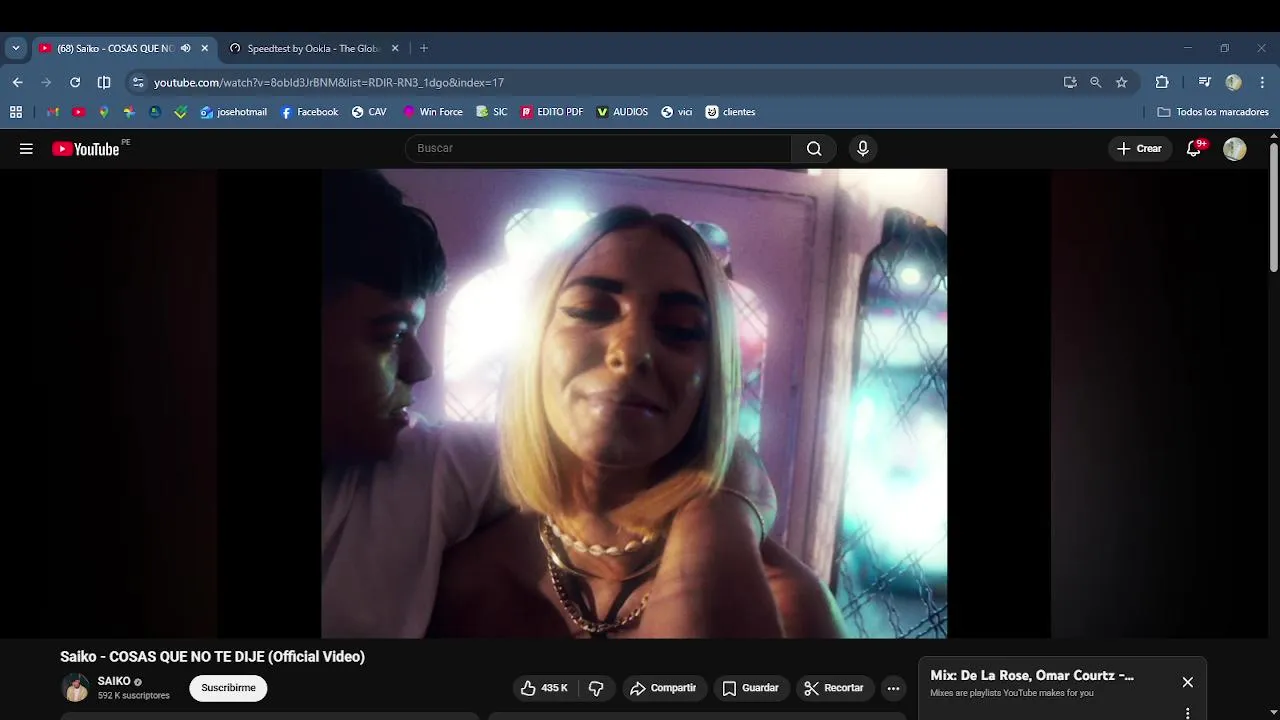Click the video title COSAS QUE NO TE DIJE

pos(212,657)
